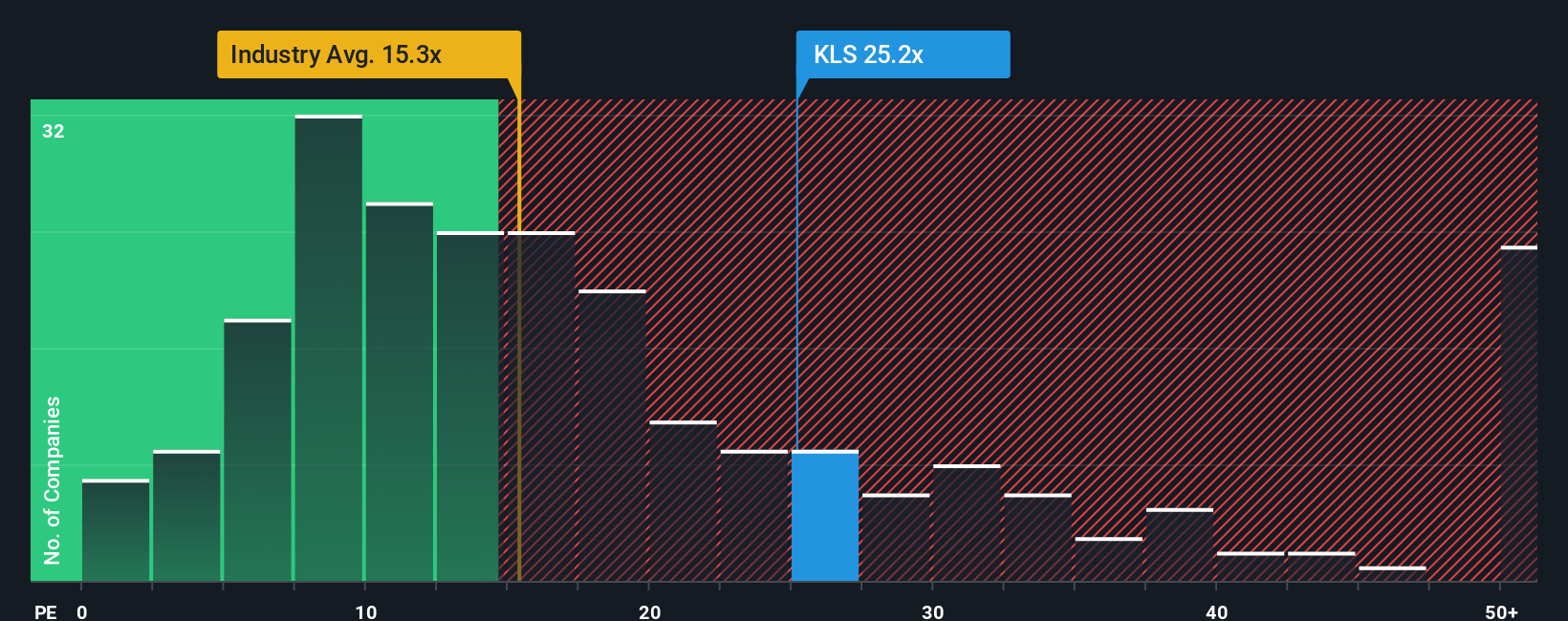Image resolution: width=1568 pixels, height=621 pixels.
Task: Click the 'PE' axis label
Action: pyautogui.click(x=46, y=611)
